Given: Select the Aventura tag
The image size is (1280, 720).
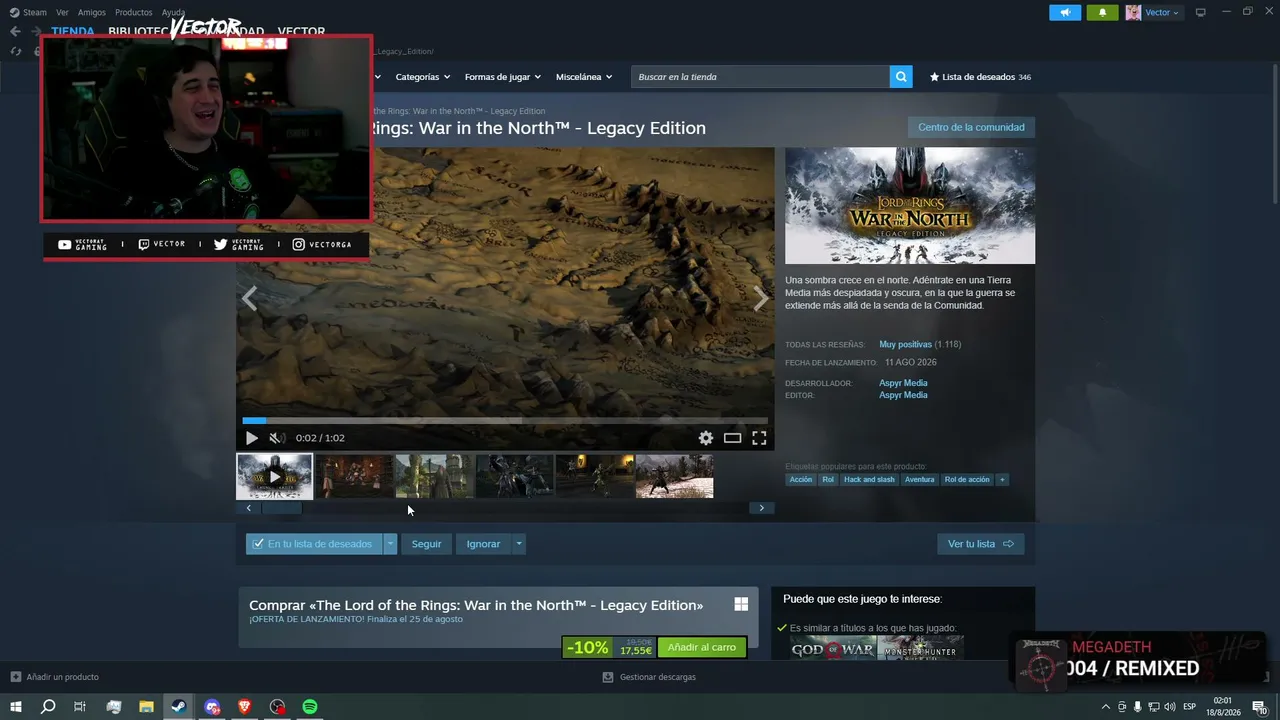Looking at the screenshot, I should [x=920, y=480].
